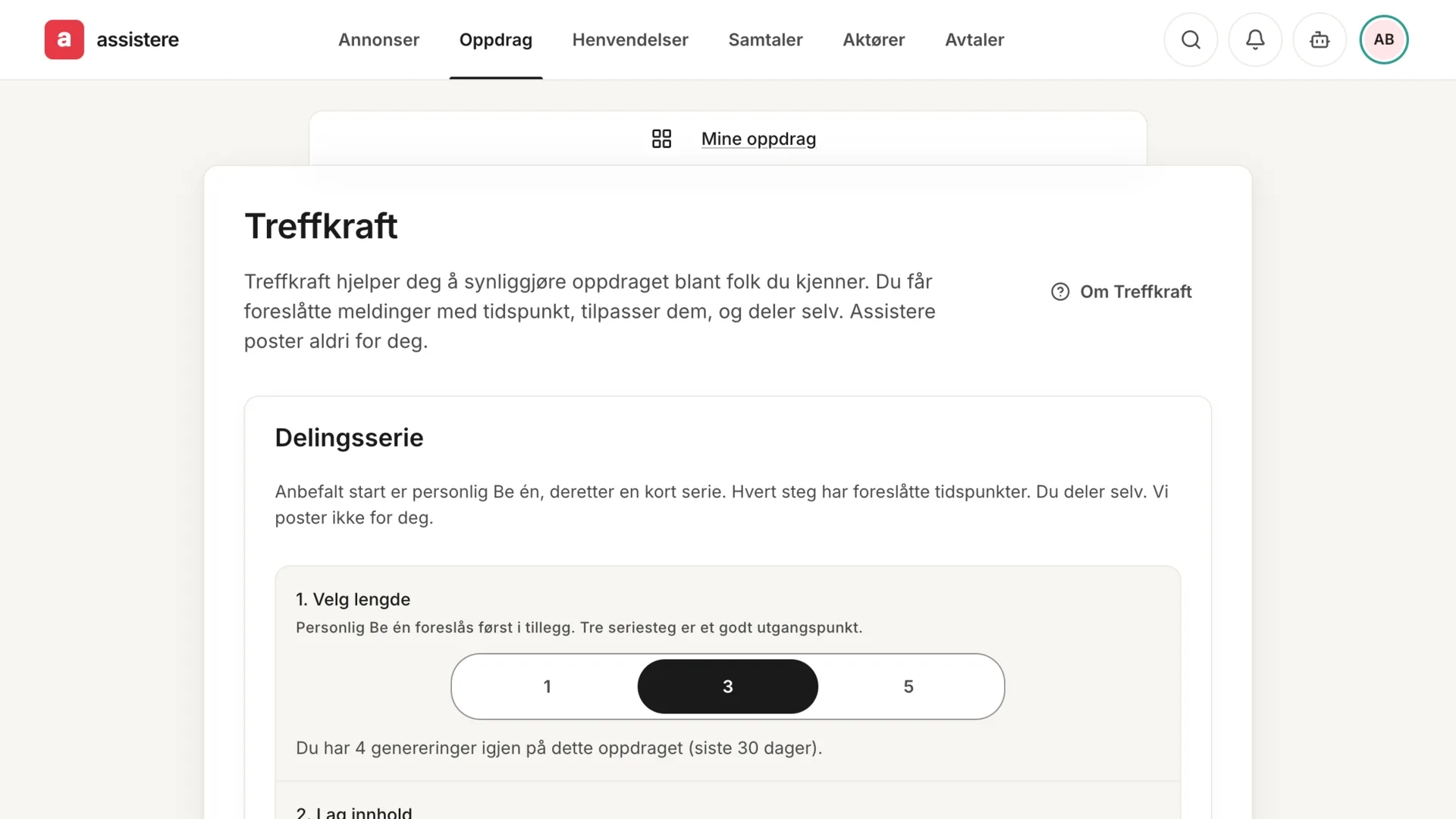Pick series length 5
This screenshot has width=1456, height=819.
908,686
